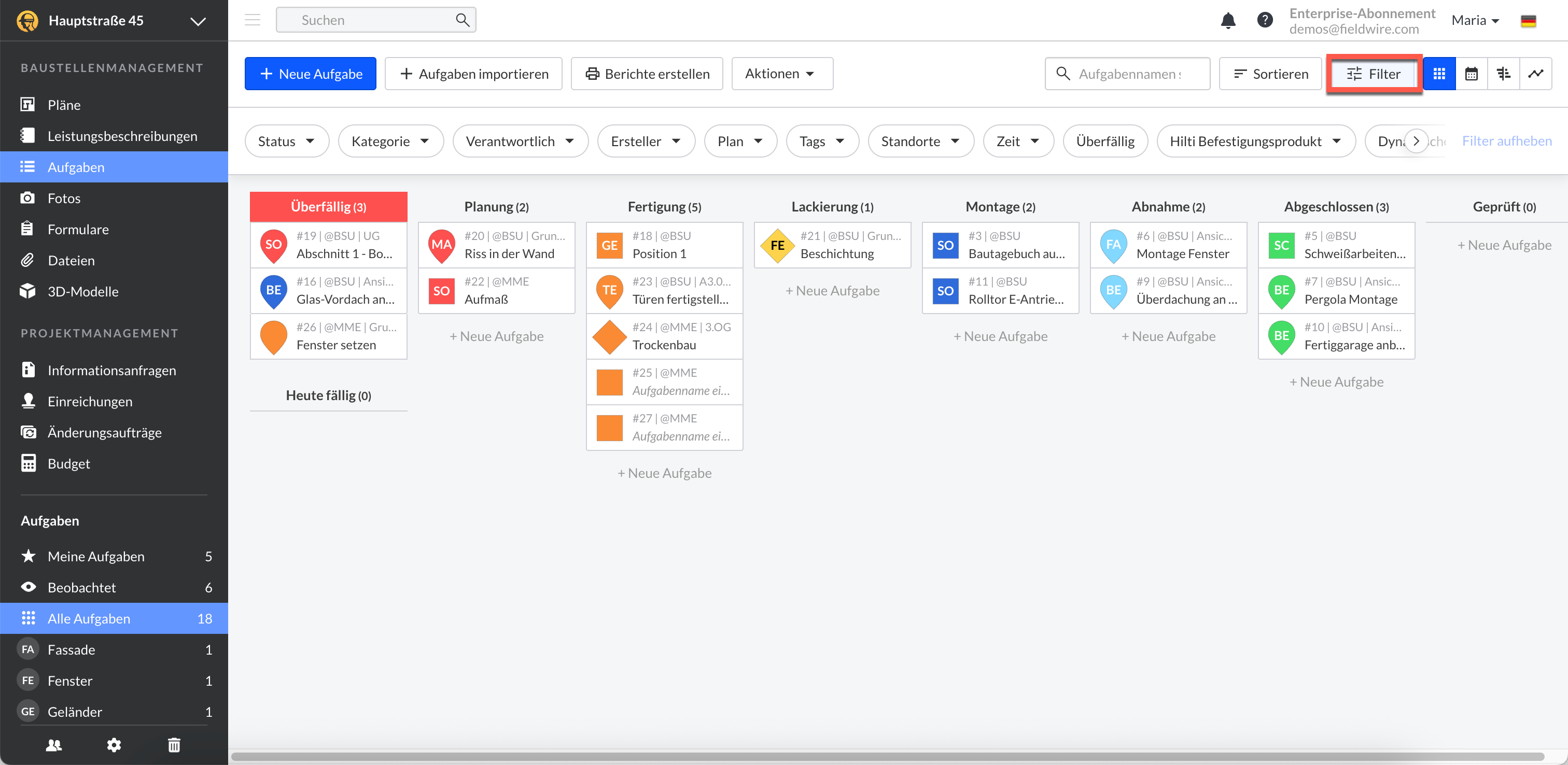This screenshot has height=765, width=1568.
Task: Click the notification bell icon
Action: click(1228, 20)
